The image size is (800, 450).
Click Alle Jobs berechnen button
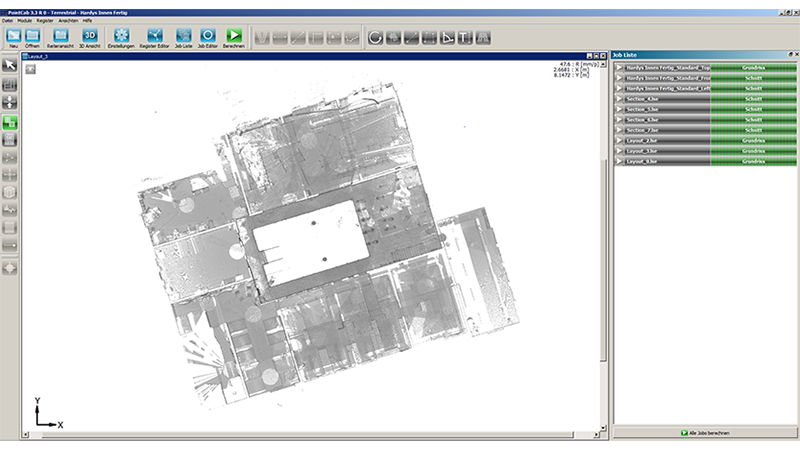point(705,433)
